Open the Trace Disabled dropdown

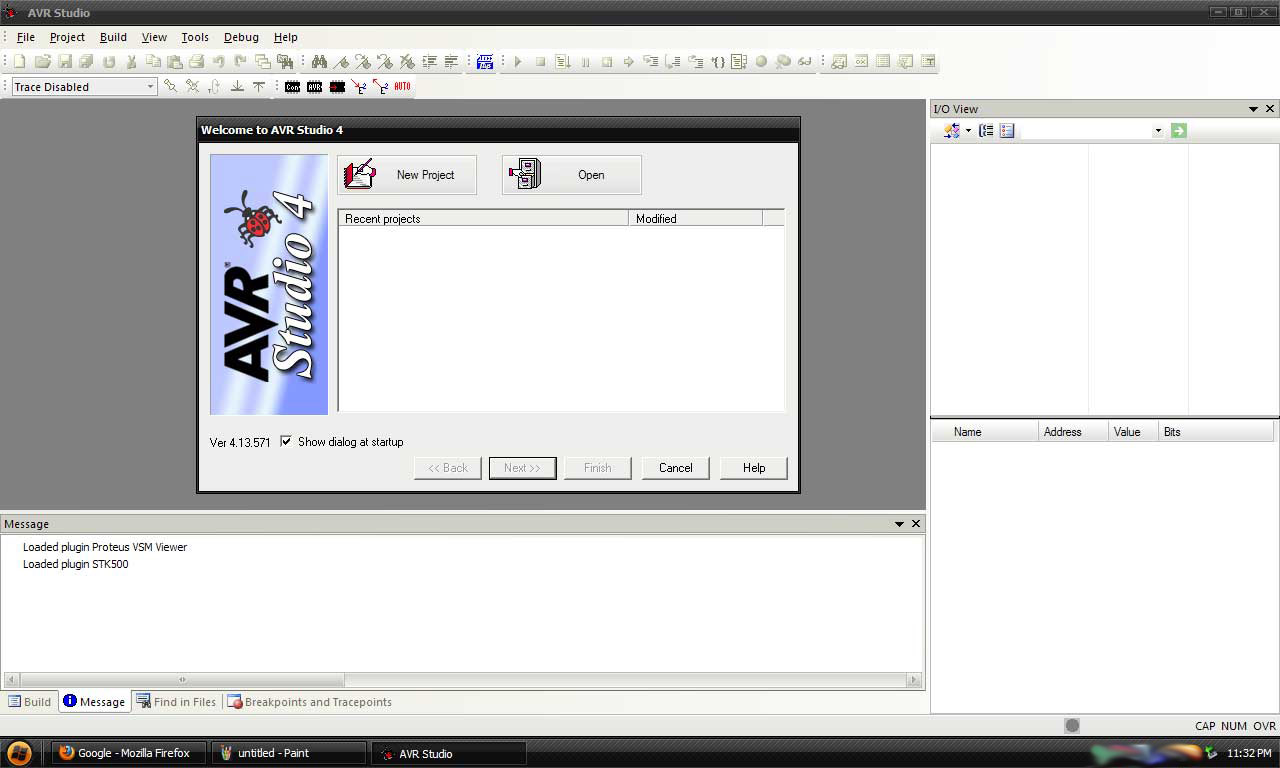151,87
